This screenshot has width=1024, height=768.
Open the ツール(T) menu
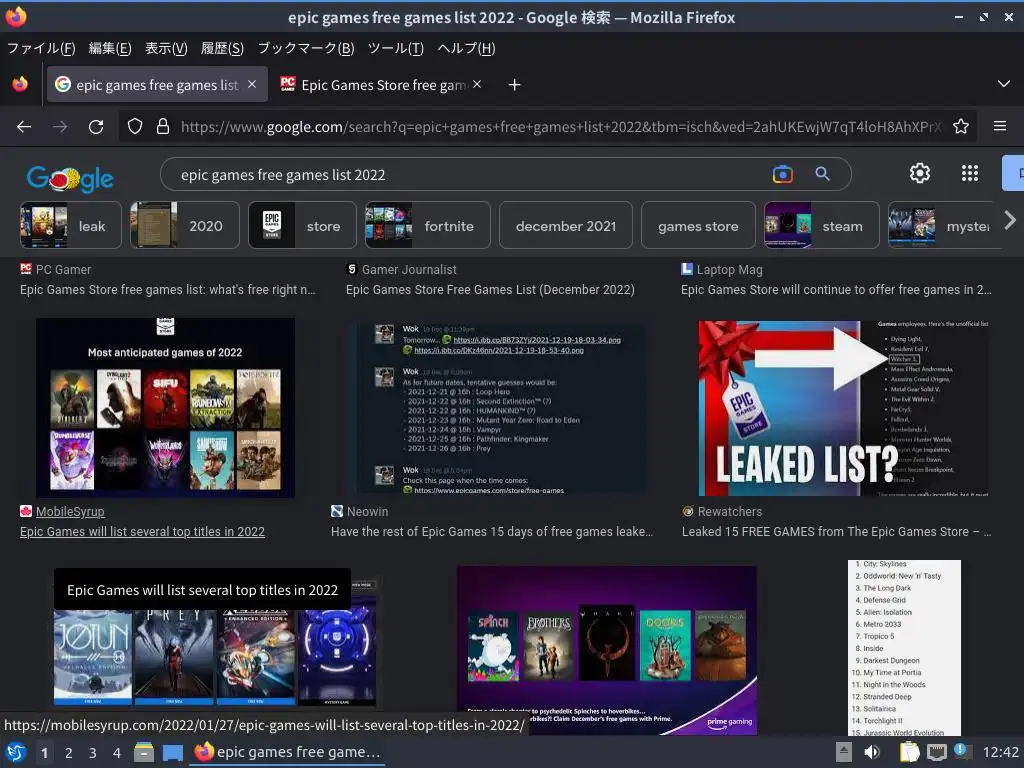point(396,48)
